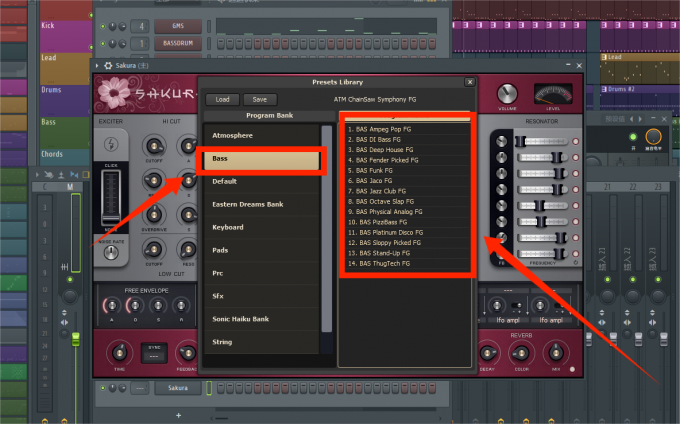Screen dimensions: 680x424
Task: Click the first Resonator row knob
Action: point(501,141)
